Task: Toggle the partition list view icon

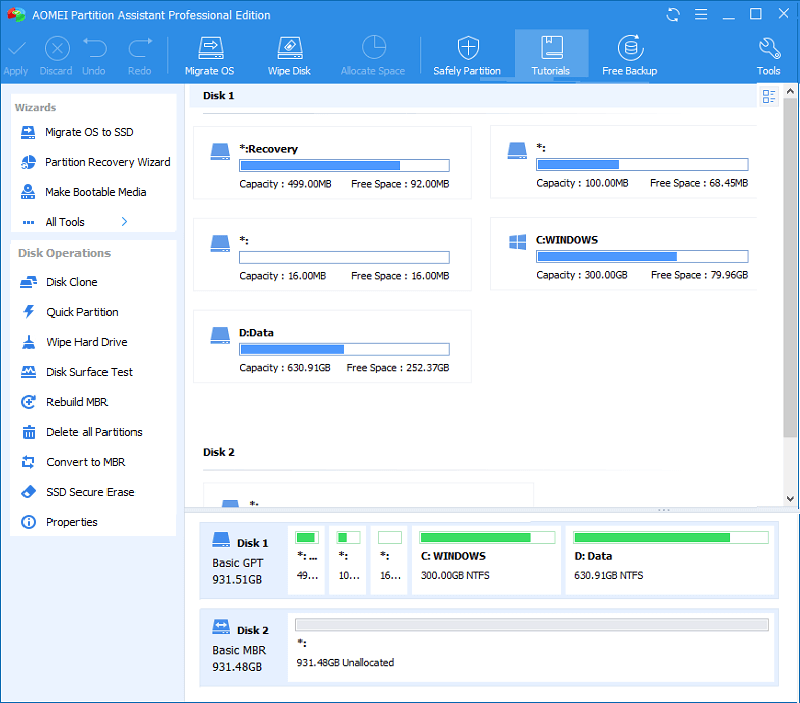Action: (768, 96)
